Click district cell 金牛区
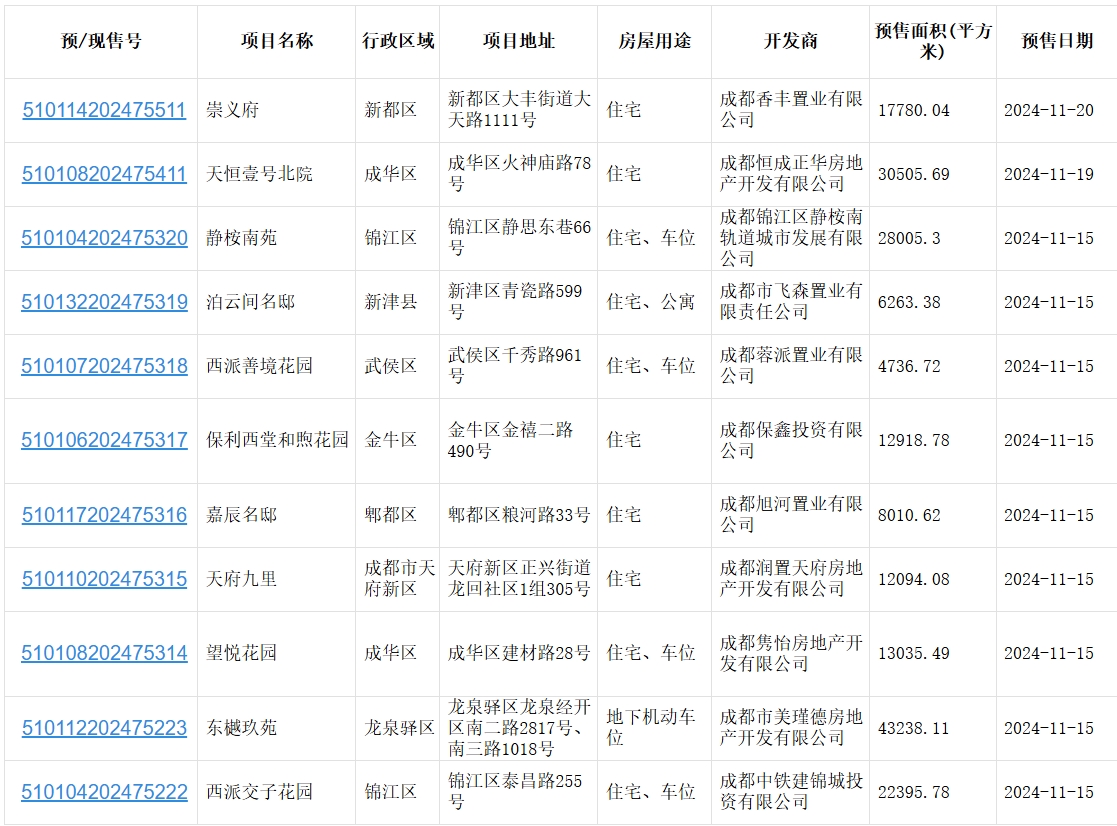 [390, 441]
